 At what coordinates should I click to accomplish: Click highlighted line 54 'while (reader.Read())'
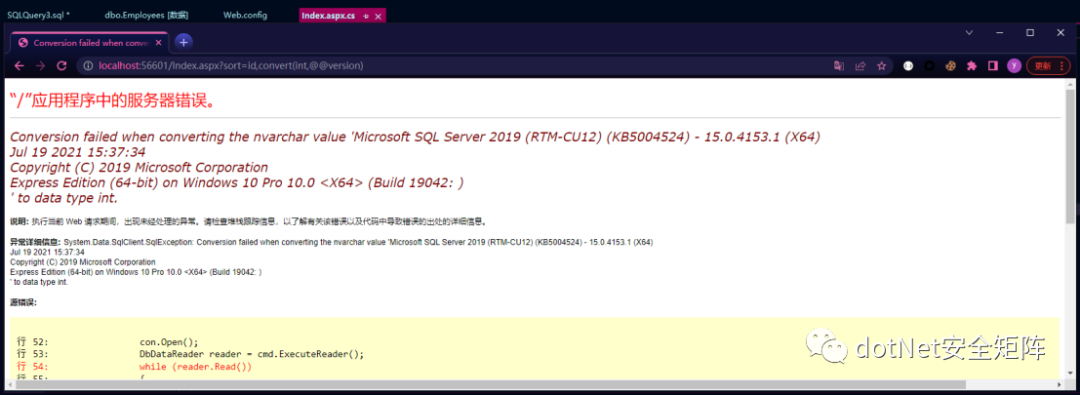196,367
